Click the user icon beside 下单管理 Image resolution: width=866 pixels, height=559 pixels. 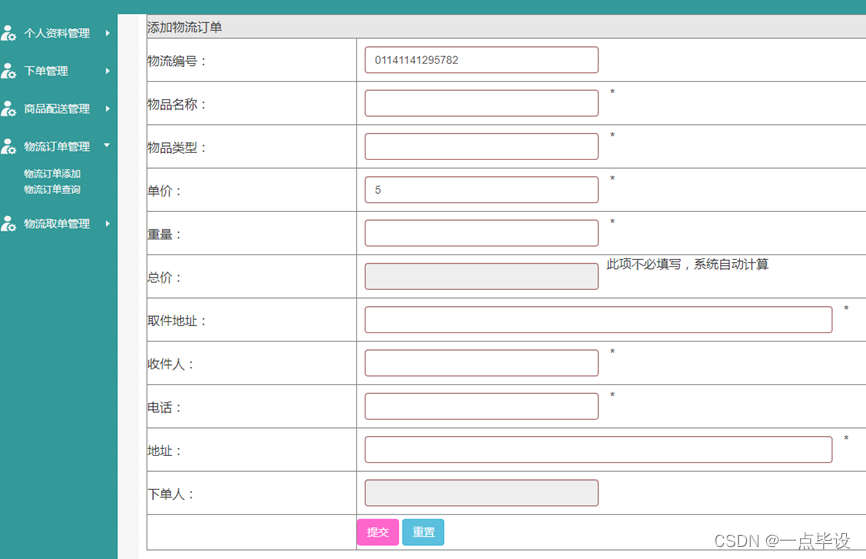click(8, 71)
